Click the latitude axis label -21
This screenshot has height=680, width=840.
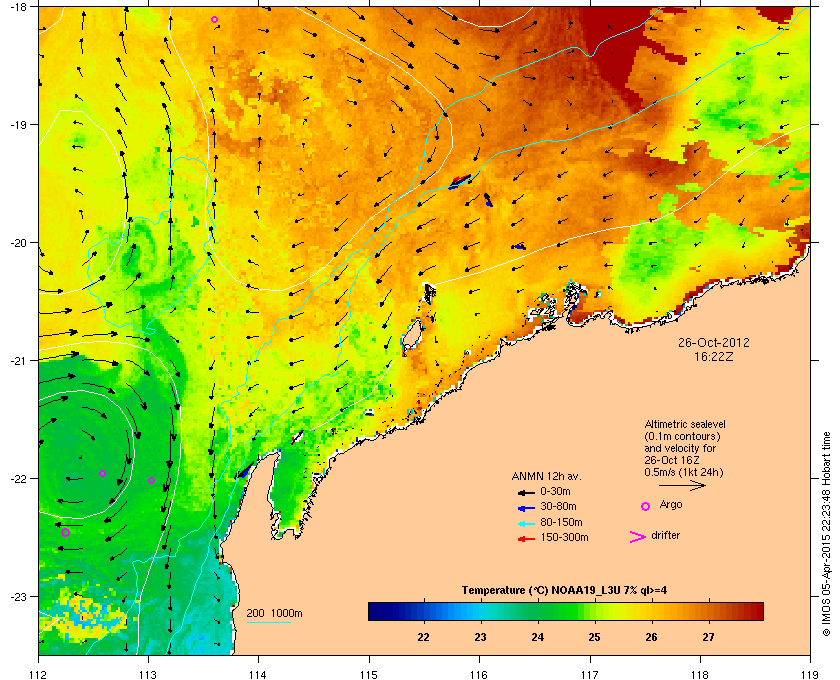click(18, 361)
